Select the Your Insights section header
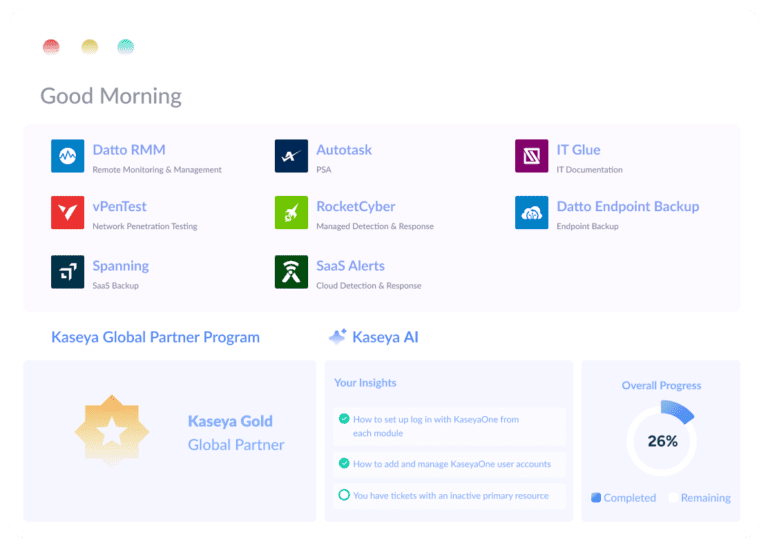This screenshot has width=768, height=548. coord(365,382)
